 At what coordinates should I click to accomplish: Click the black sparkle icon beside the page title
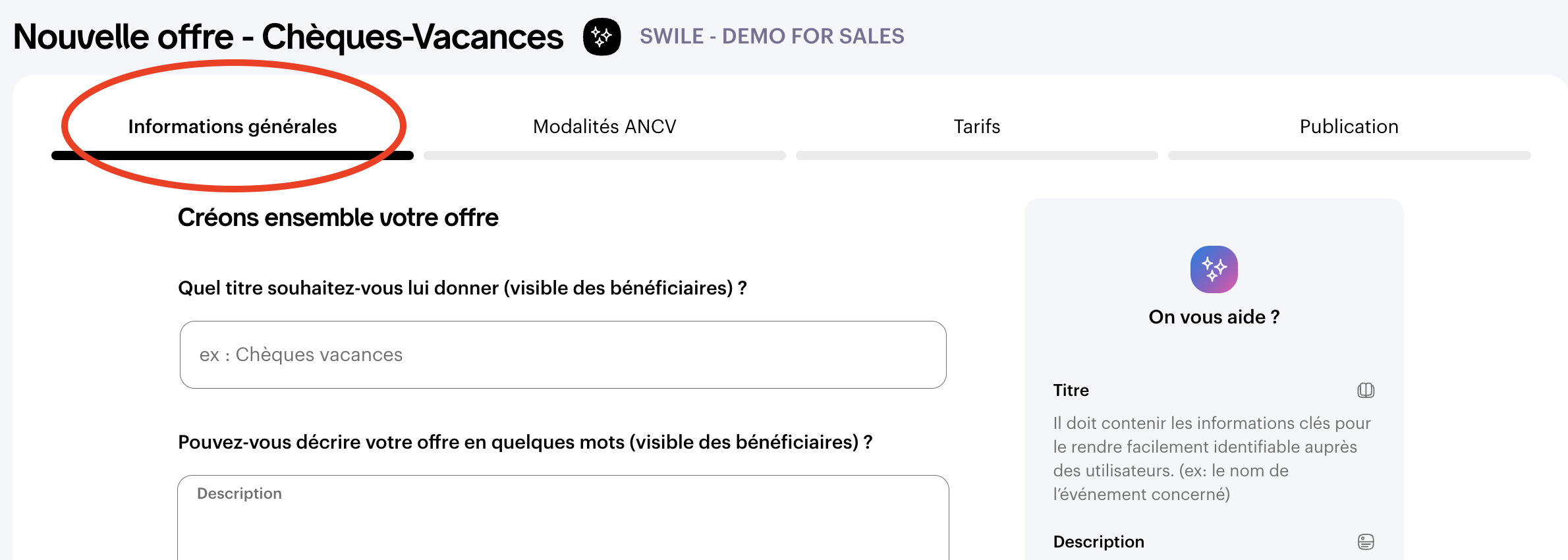[602, 37]
